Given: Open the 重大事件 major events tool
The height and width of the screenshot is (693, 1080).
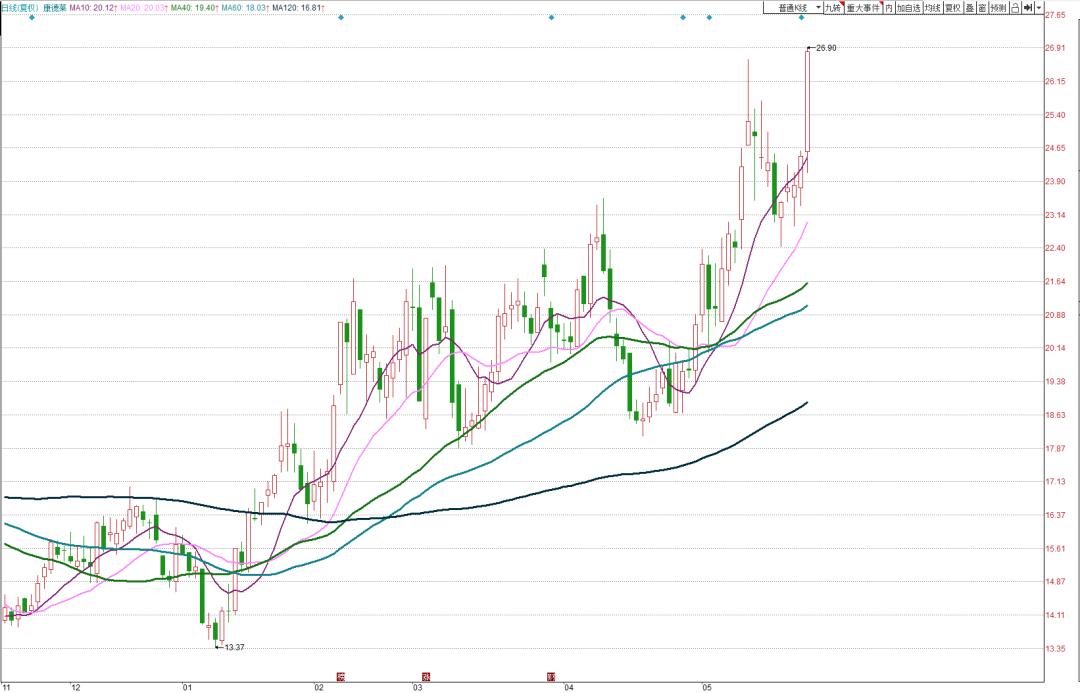Looking at the screenshot, I should pyautogui.click(x=862, y=5).
